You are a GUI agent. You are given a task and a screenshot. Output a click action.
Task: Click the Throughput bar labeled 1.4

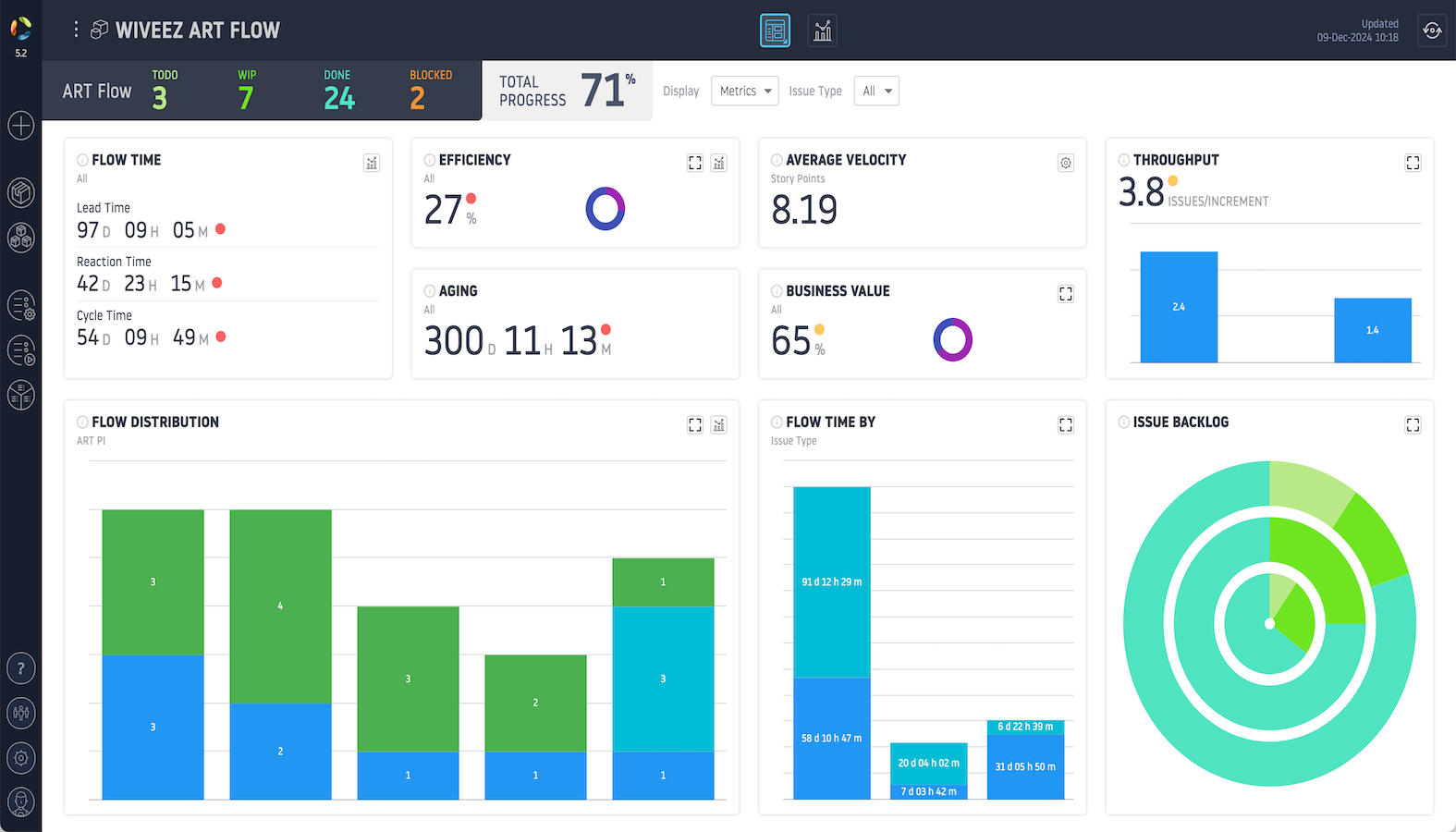coord(1373,330)
